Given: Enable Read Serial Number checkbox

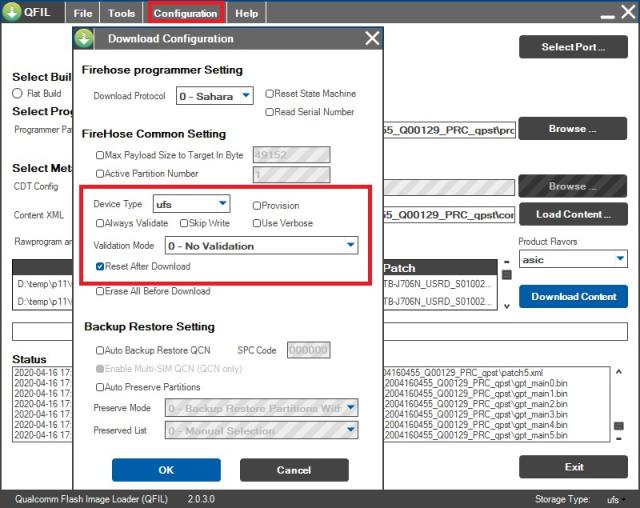Looking at the screenshot, I should pyautogui.click(x=269, y=112).
